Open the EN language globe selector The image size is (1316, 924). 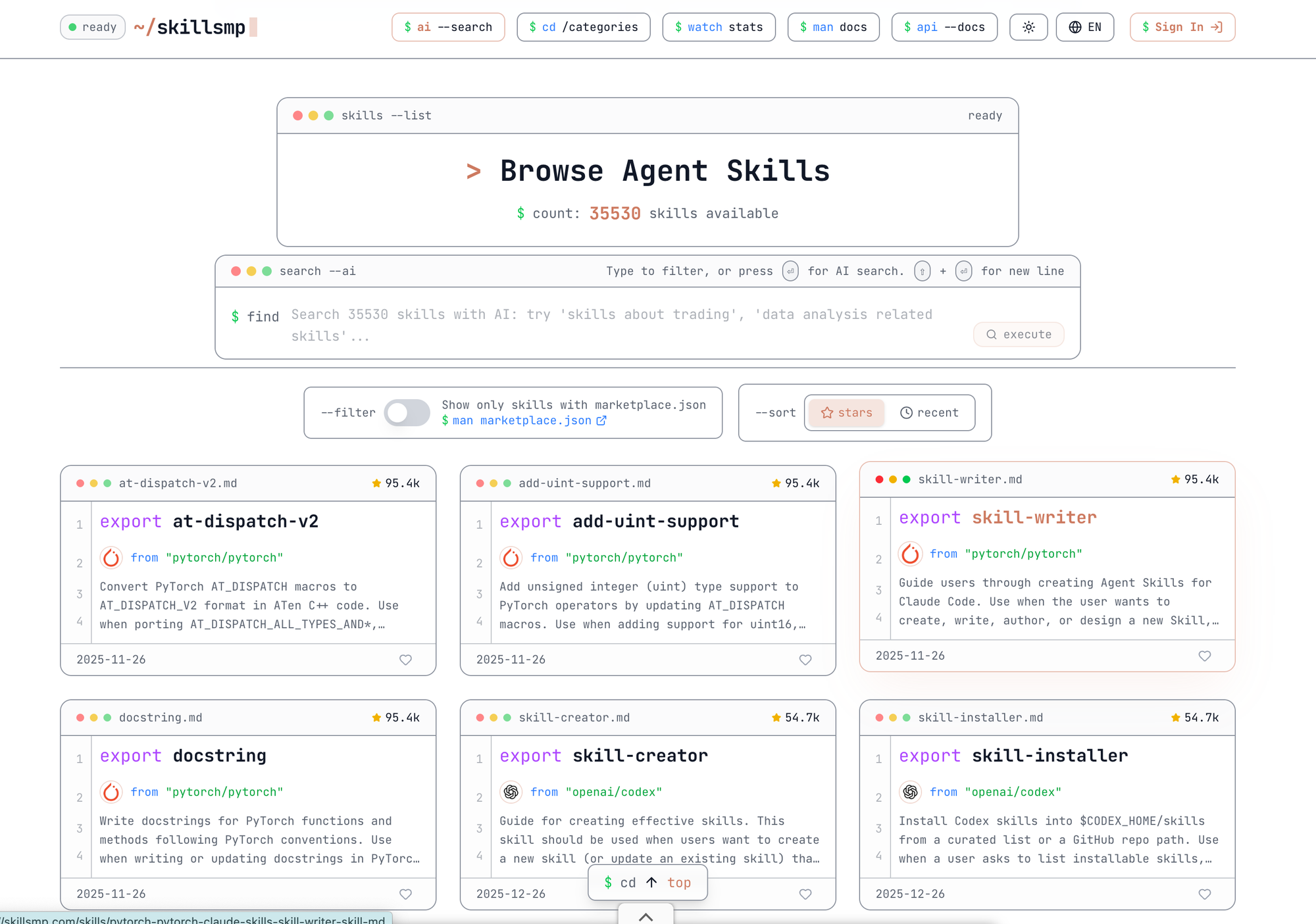click(1084, 27)
